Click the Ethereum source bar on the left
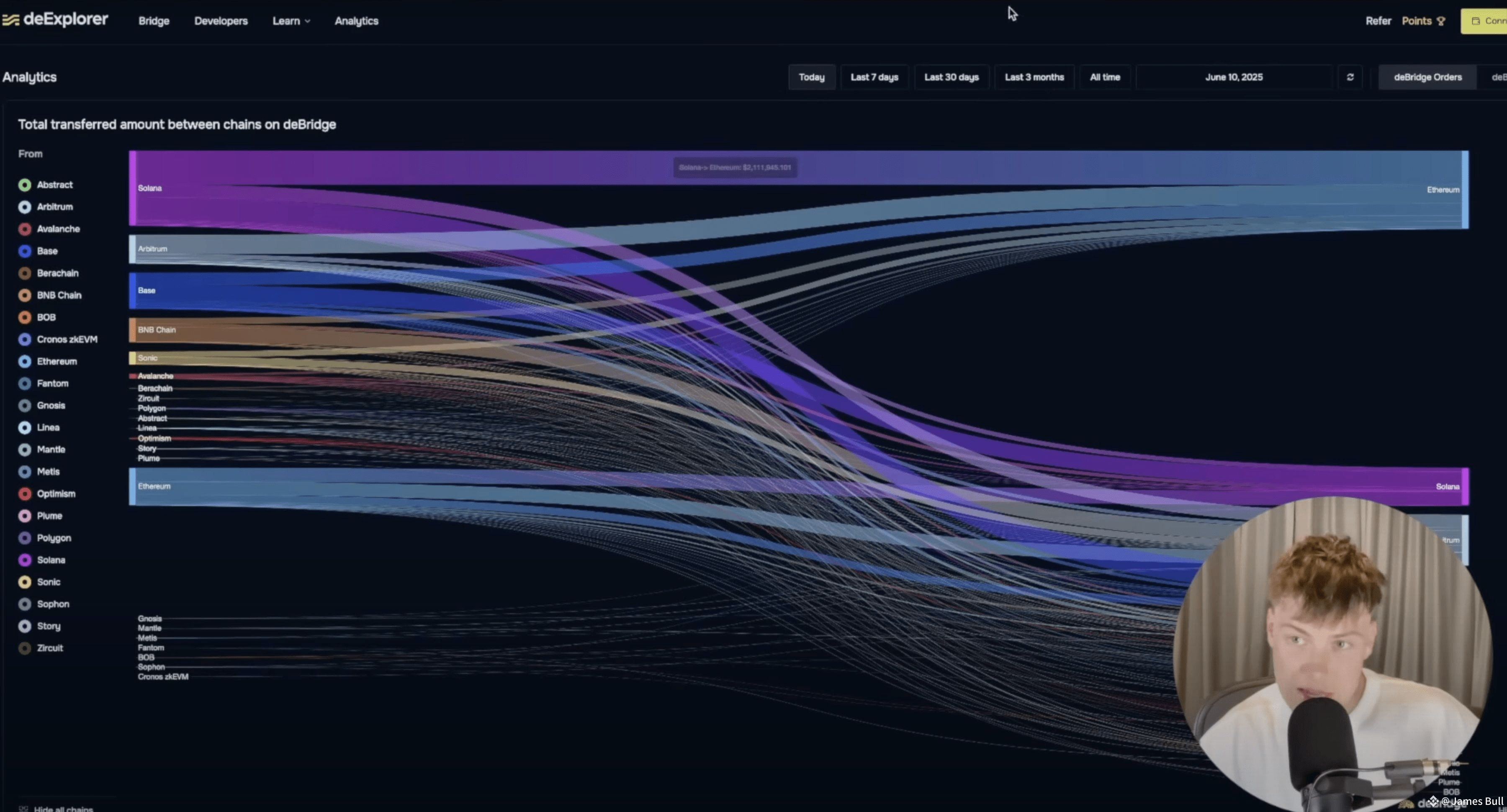The width and height of the screenshot is (1507, 812). coord(133,486)
